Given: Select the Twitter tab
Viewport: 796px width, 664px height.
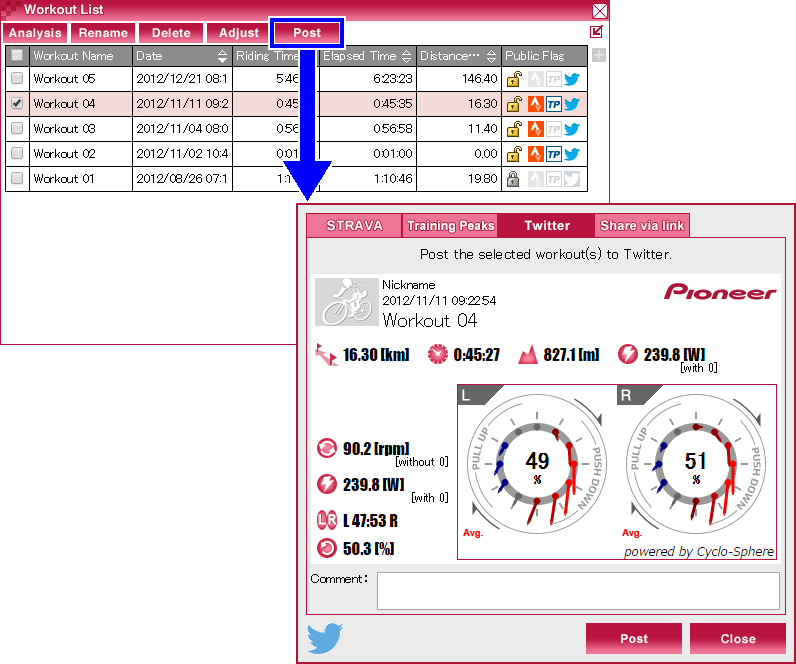Looking at the screenshot, I should pos(546,225).
